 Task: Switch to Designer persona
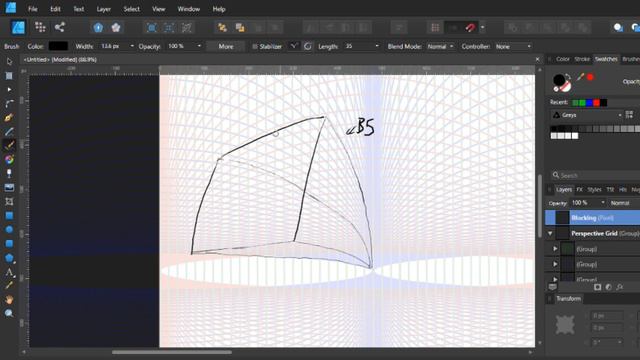18,27
